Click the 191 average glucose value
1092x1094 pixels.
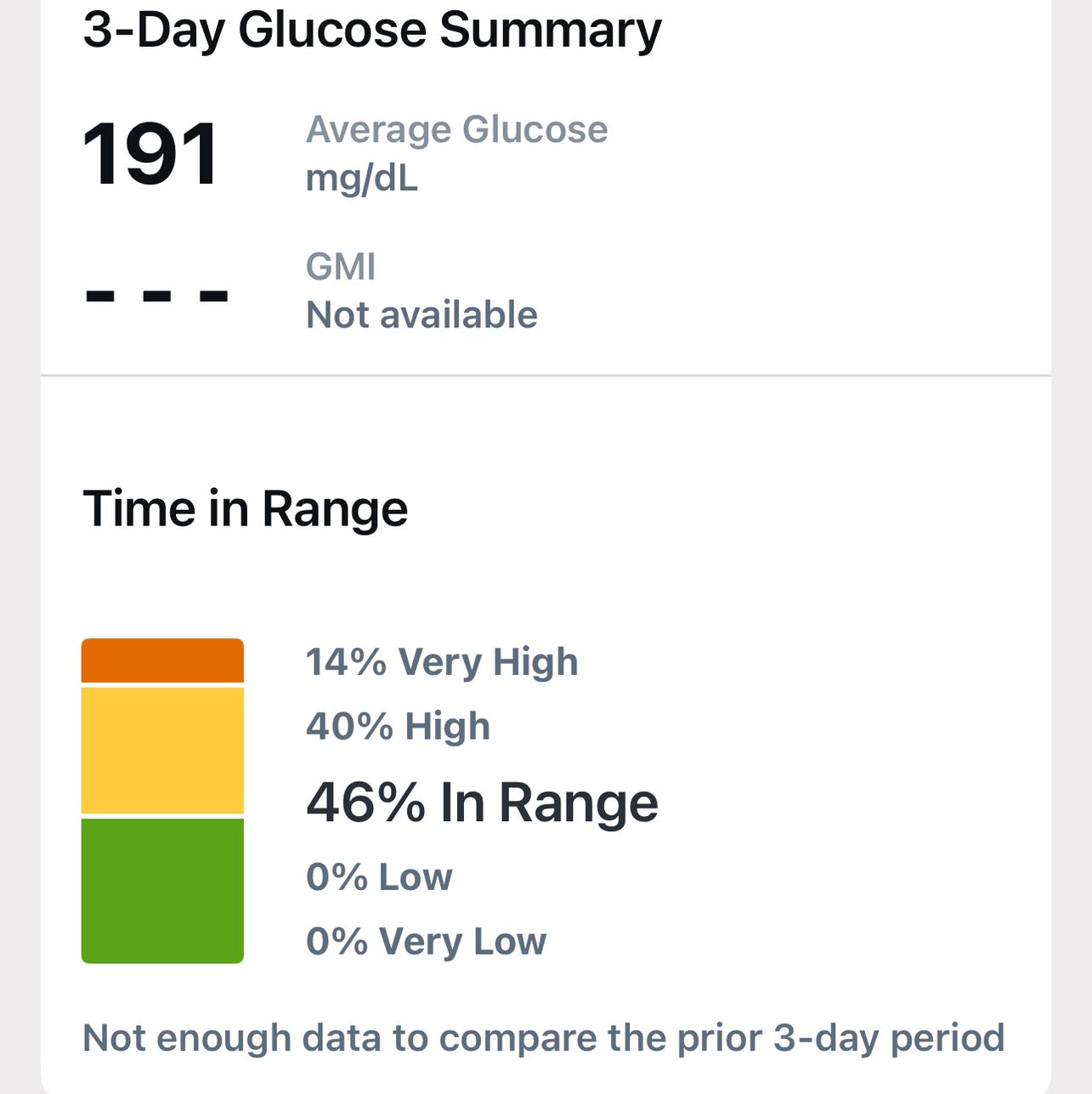tap(150, 155)
